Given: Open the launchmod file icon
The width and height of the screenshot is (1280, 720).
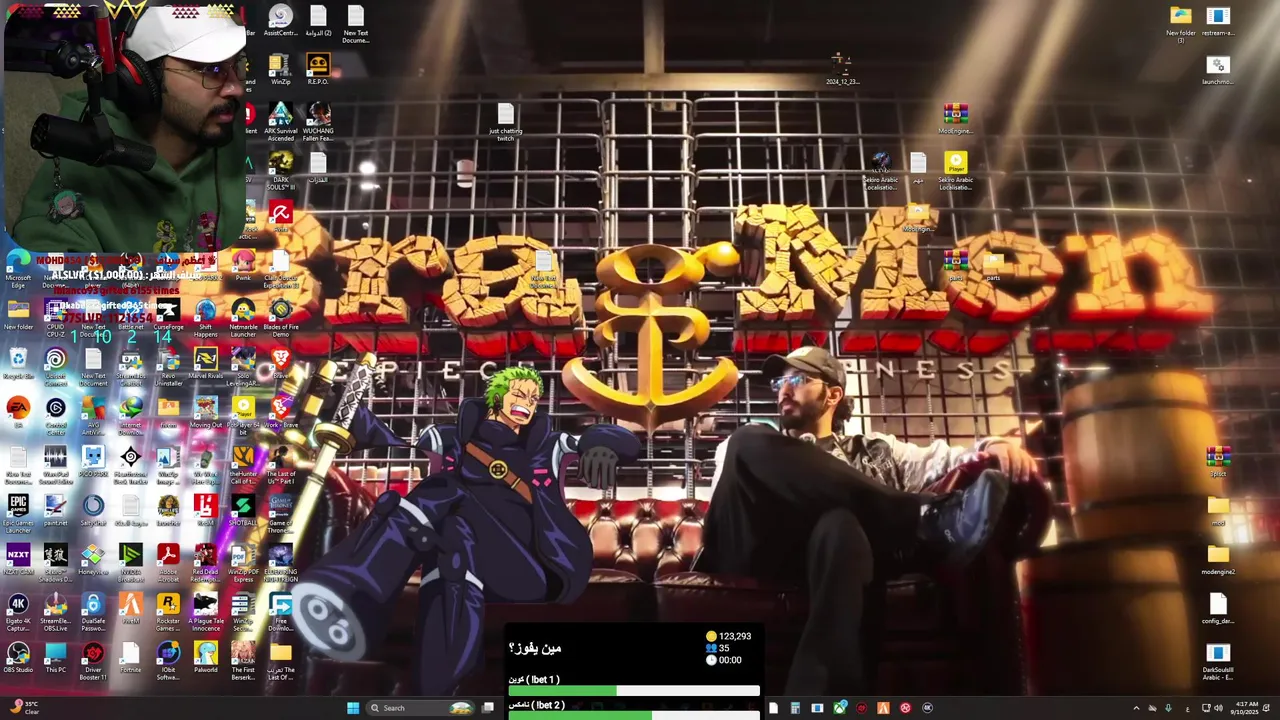Looking at the screenshot, I should (x=1218, y=69).
